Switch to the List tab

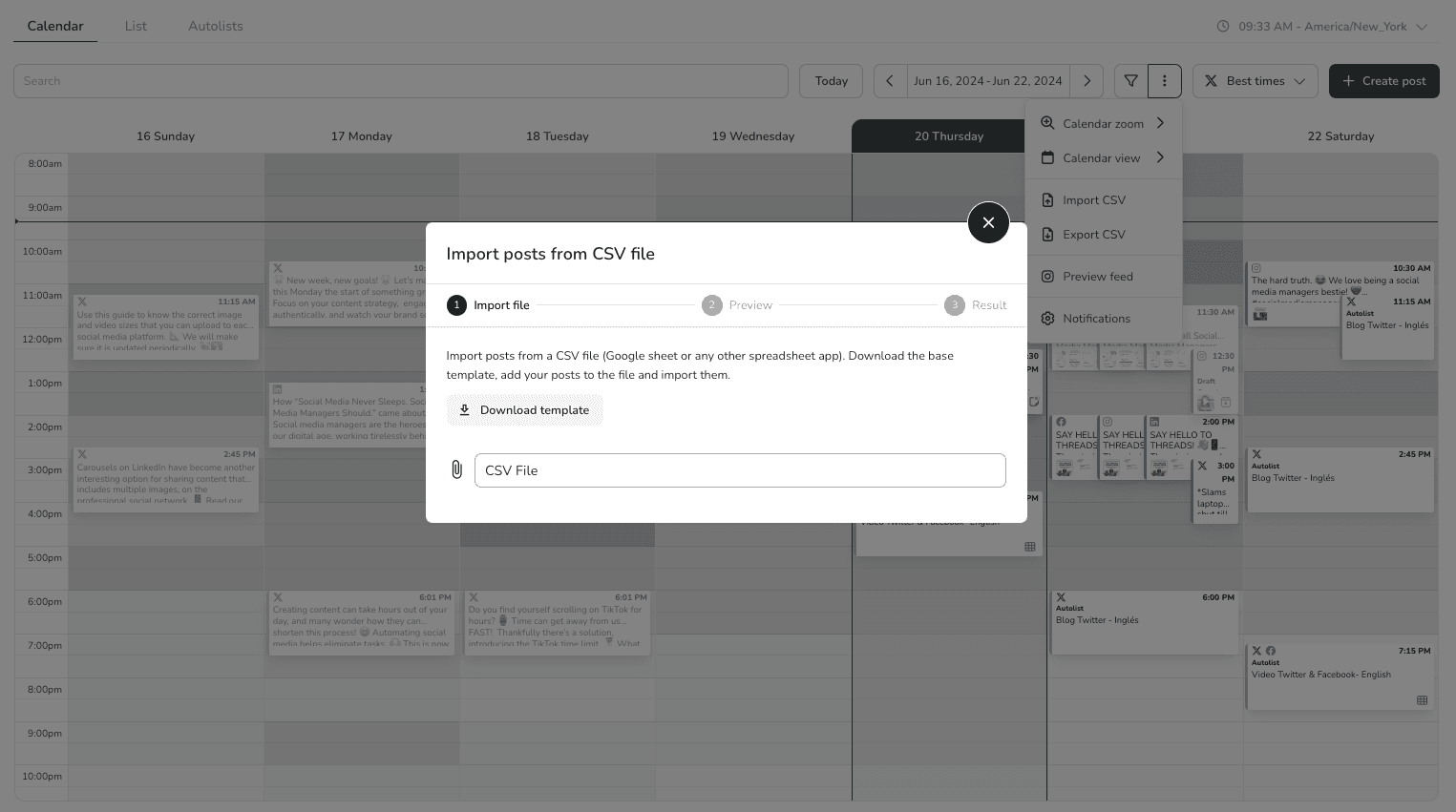136,26
